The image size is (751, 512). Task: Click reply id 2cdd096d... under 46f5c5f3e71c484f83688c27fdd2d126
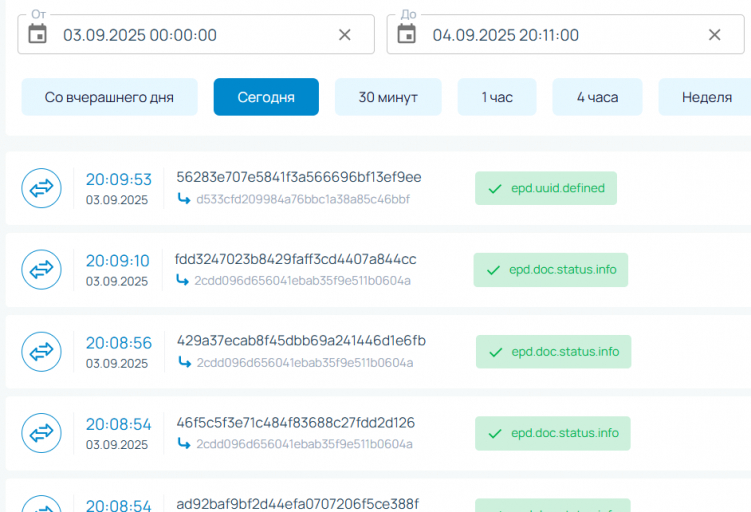tap(305, 444)
